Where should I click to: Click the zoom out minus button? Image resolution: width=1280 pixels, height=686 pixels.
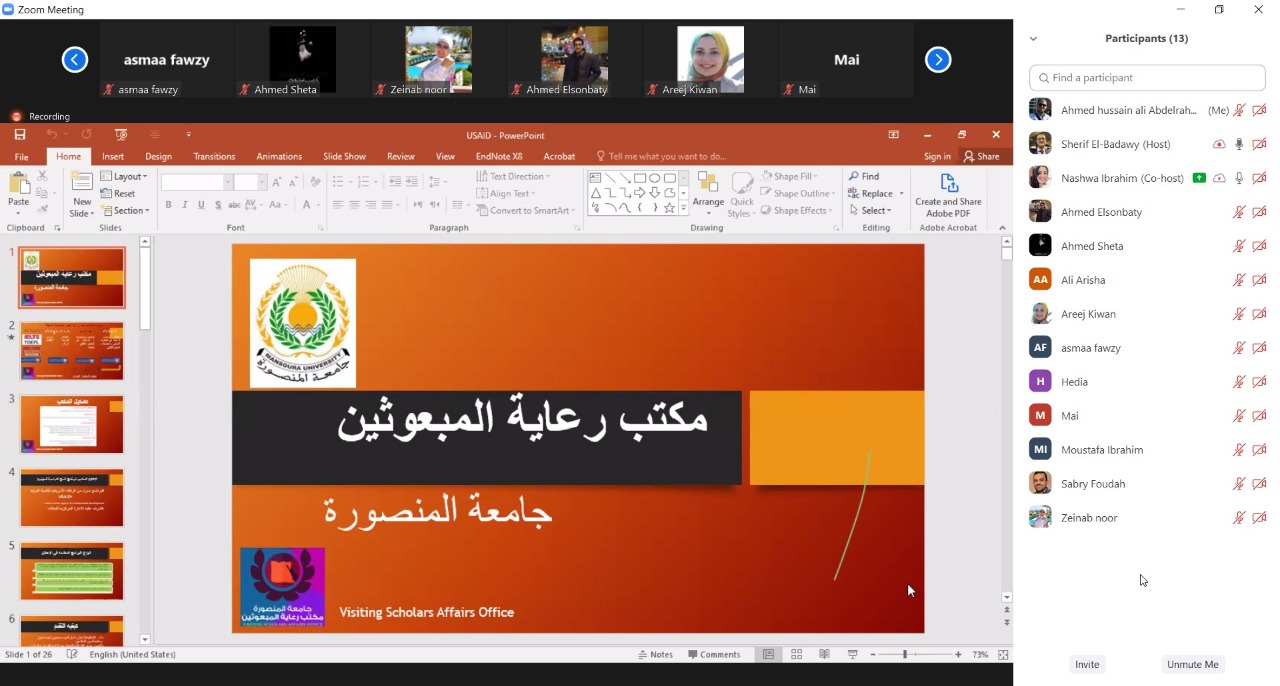pos(872,654)
